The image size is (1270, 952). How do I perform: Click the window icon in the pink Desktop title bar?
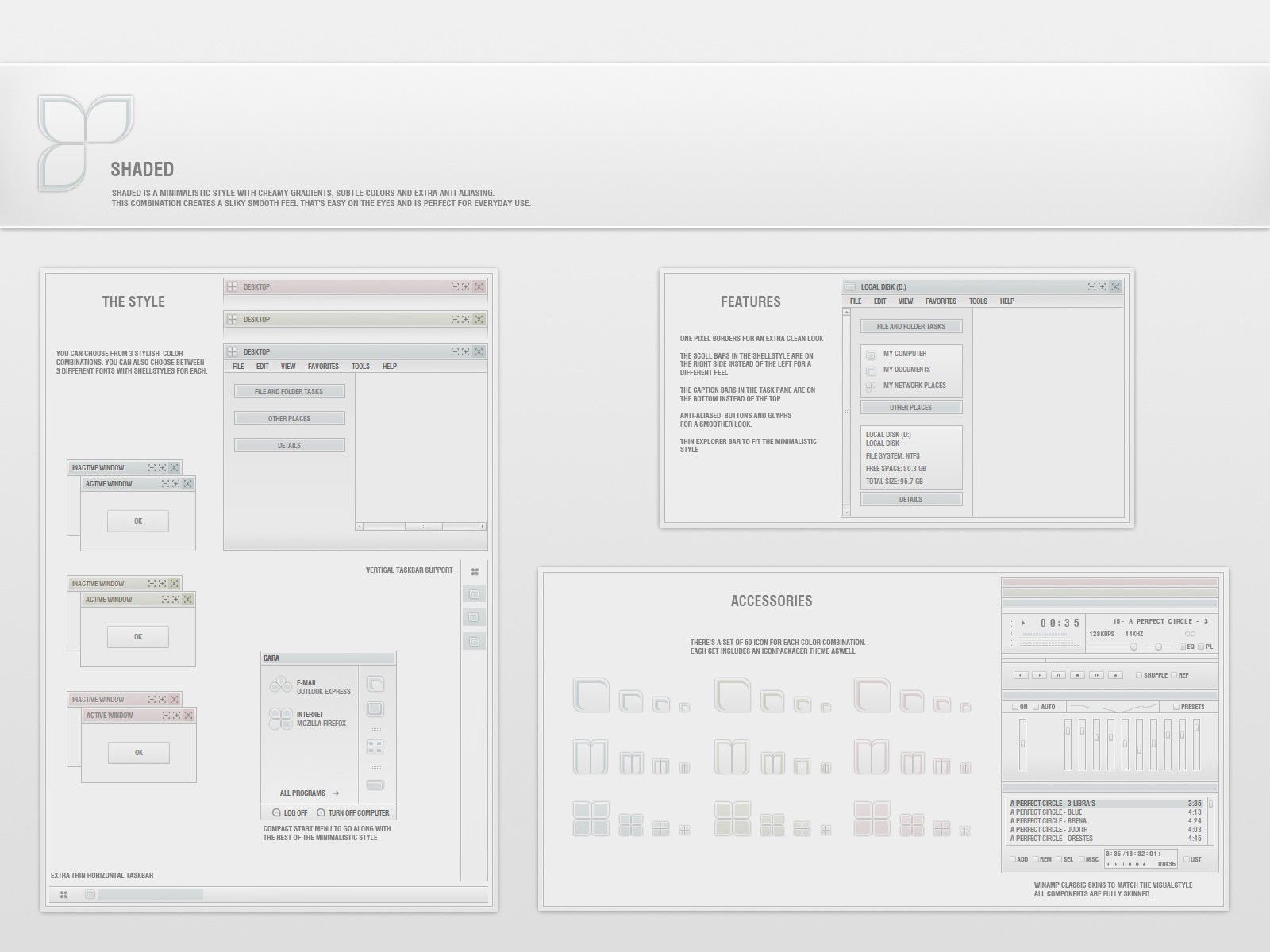[x=233, y=286]
